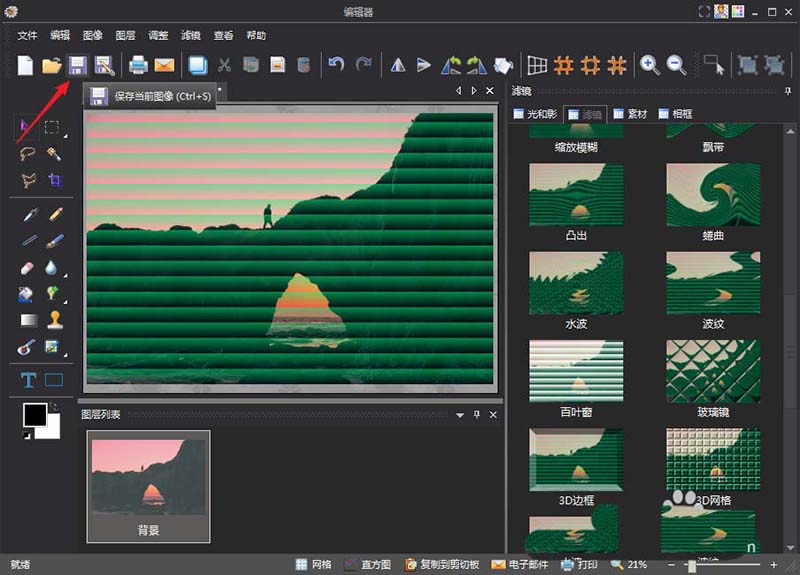
Task: Print the image using the printer toolbar icon
Action: [x=138, y=65]
